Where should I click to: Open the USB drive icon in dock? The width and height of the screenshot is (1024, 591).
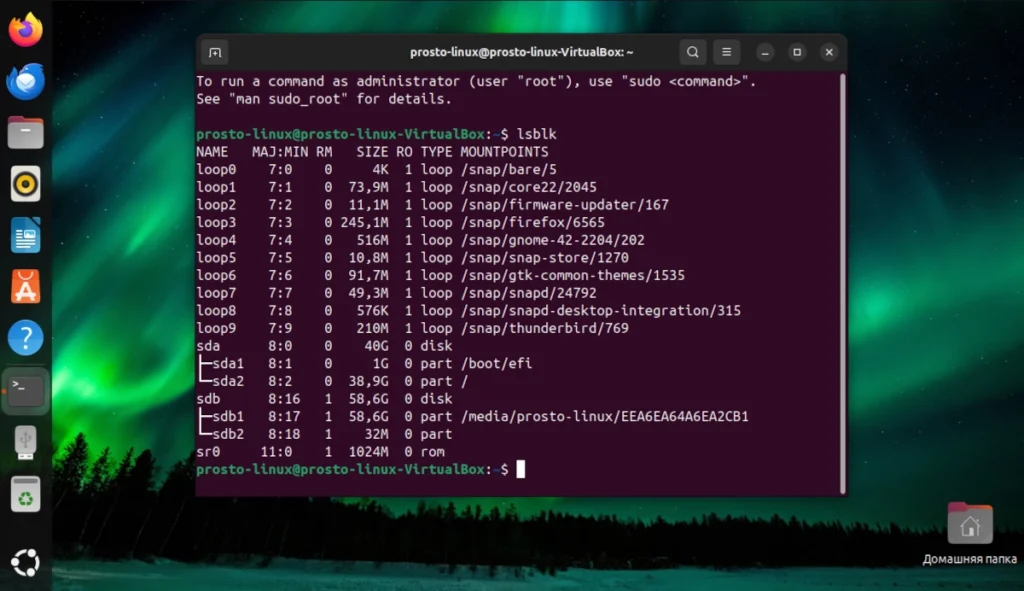coord(25,442)
